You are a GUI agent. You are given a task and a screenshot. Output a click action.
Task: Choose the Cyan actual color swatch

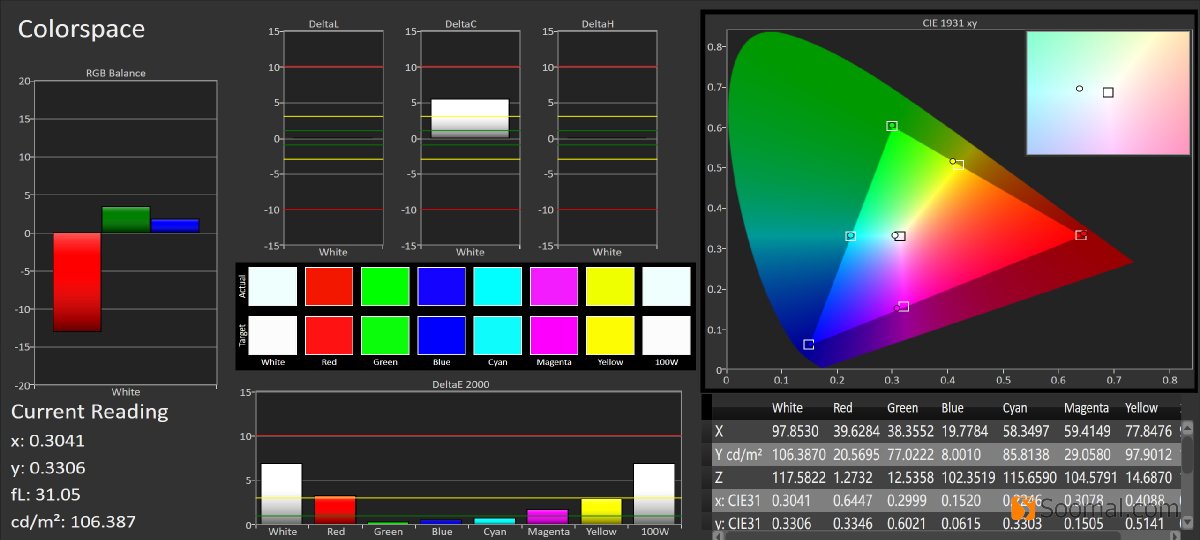coord(497,286)
